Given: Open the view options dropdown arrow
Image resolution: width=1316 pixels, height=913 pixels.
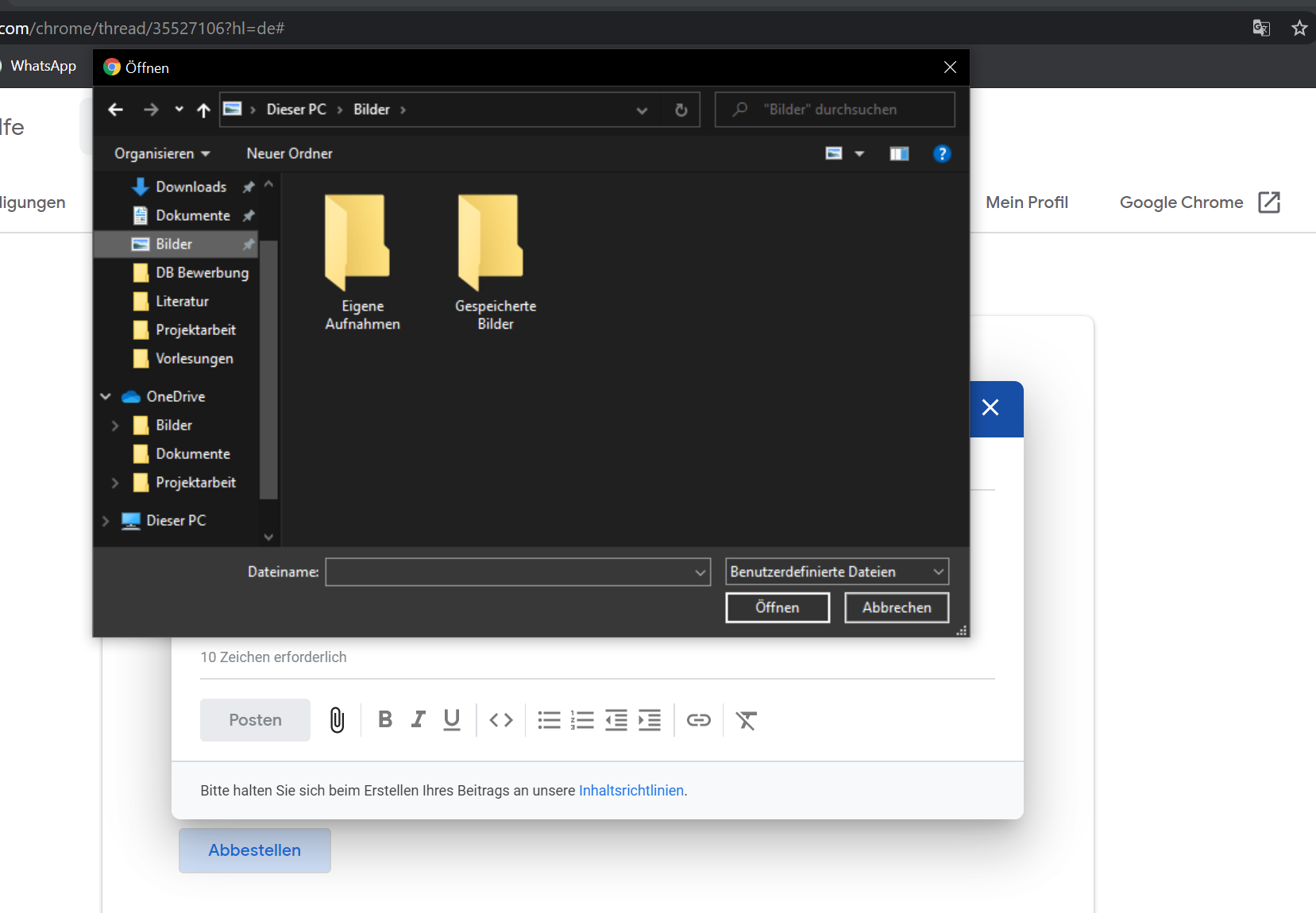Looking at the screenshot, I should [859, 153].
